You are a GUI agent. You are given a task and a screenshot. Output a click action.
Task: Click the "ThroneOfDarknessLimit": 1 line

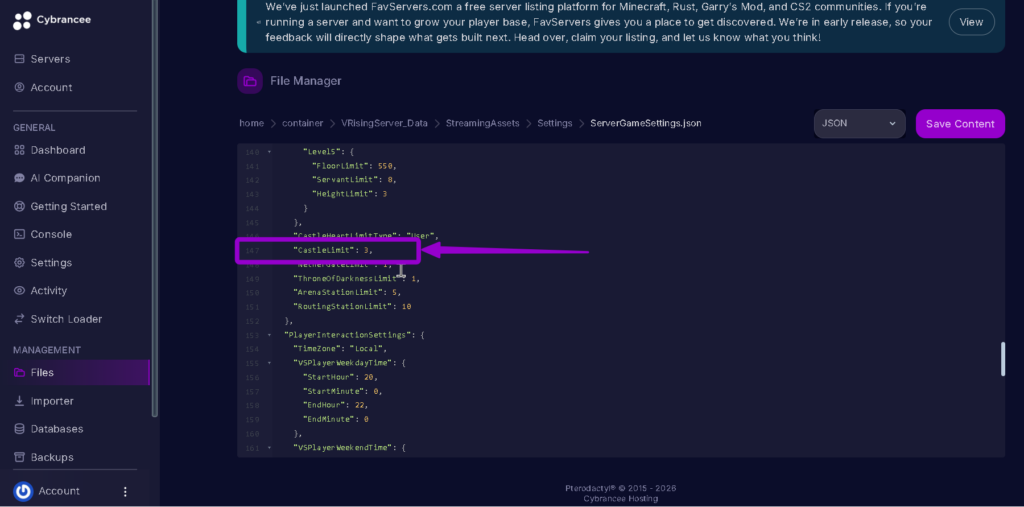tap(357, 278)
